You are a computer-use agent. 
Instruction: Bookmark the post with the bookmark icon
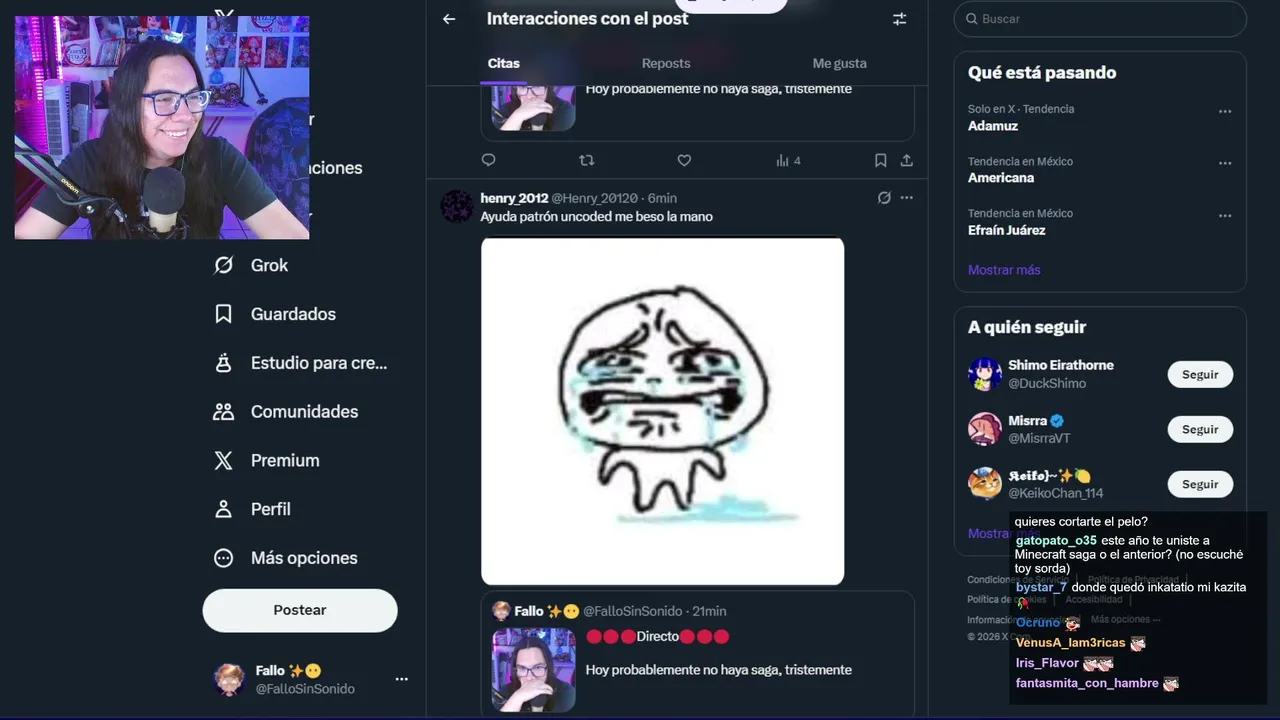[880, 160]
